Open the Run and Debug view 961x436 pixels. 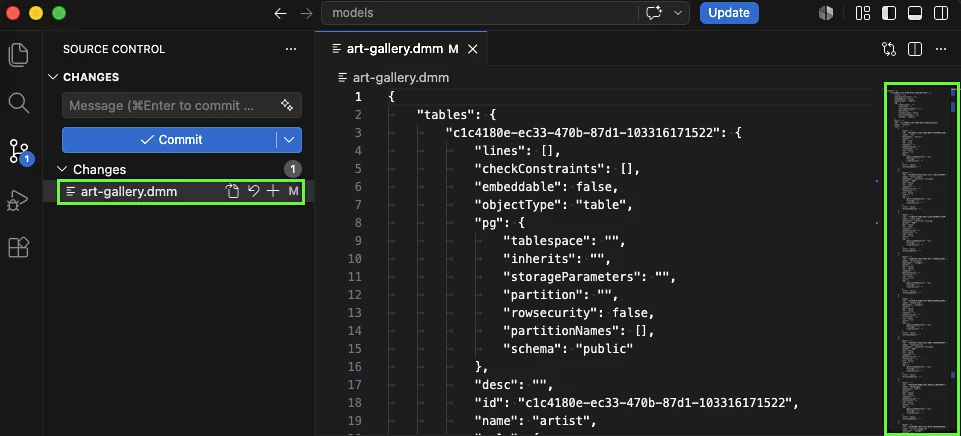click(x=18, y=200)
